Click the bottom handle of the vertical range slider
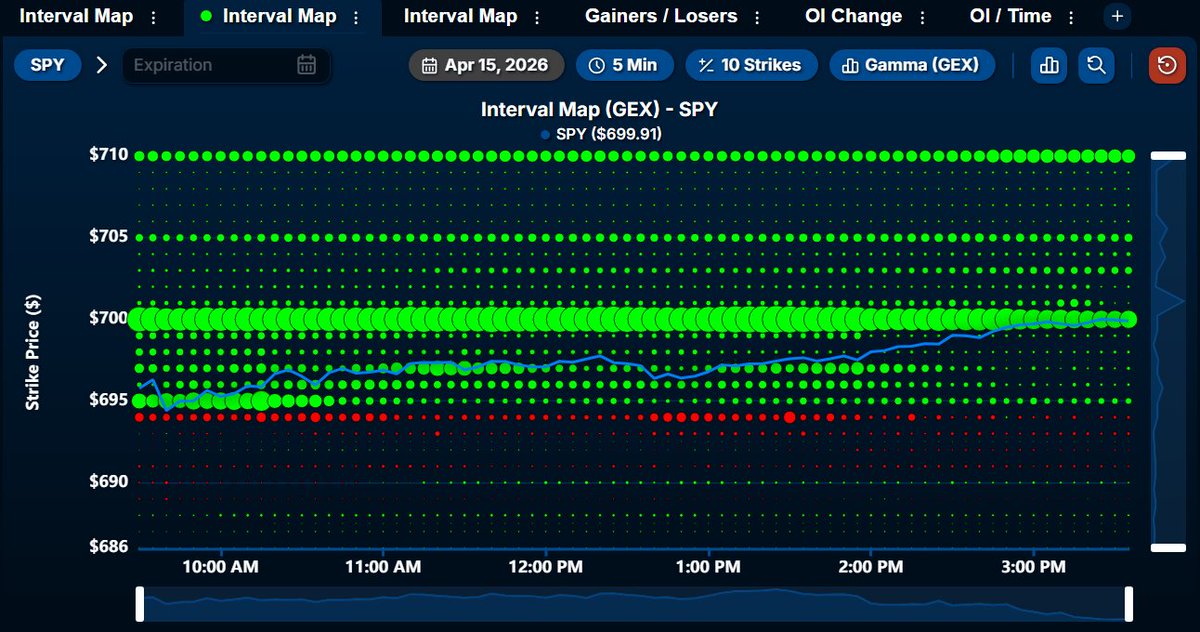 (1168, 547)
